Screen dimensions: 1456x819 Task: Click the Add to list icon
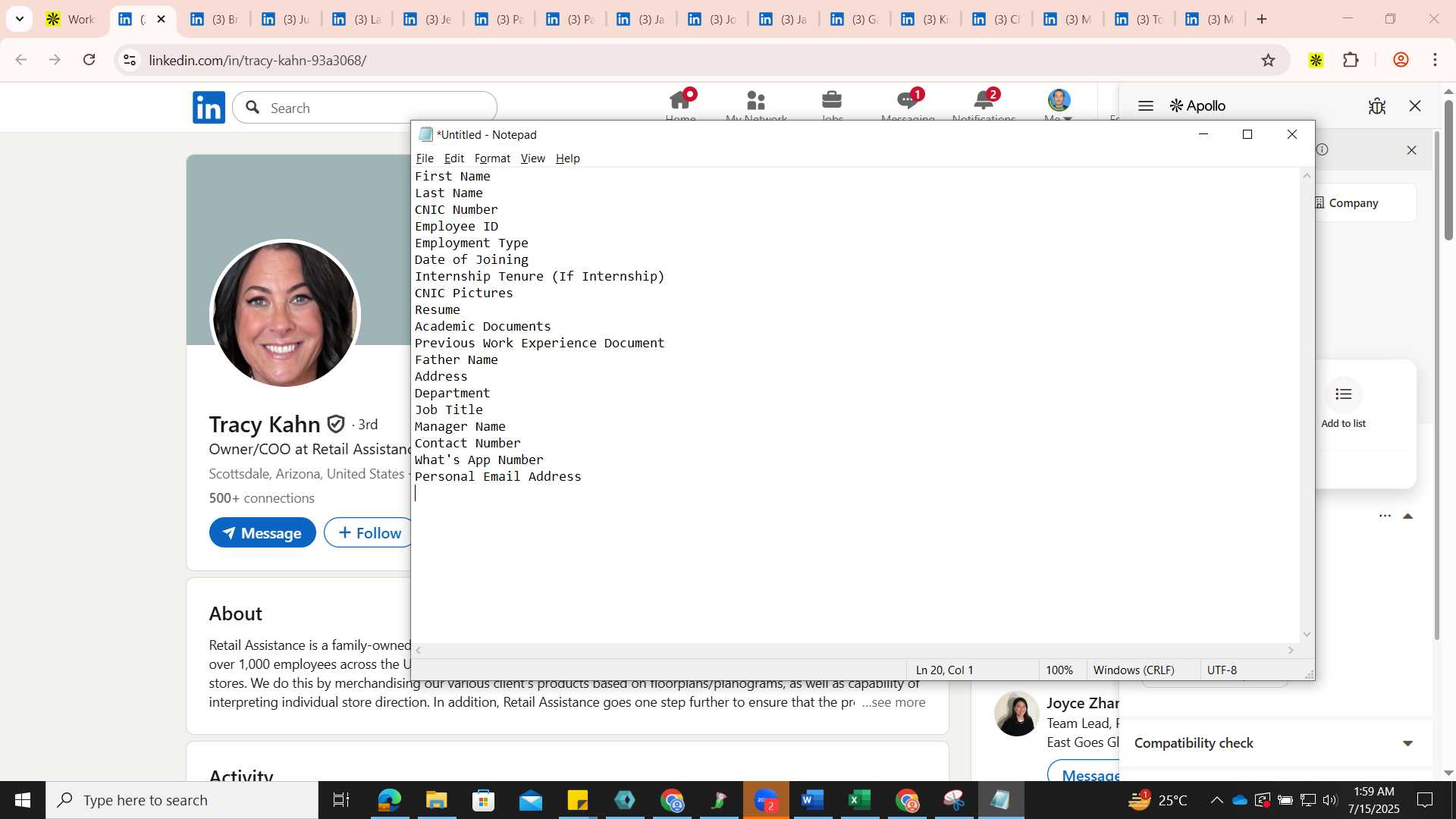pyautogui.click(x=1344, y=394)
